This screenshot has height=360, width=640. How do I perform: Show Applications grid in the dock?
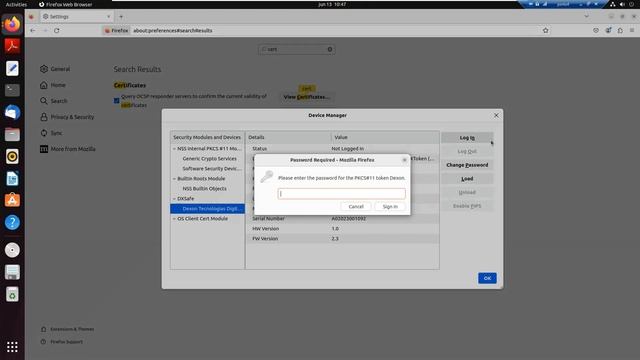pyautogui.click(x=12, y=347)
